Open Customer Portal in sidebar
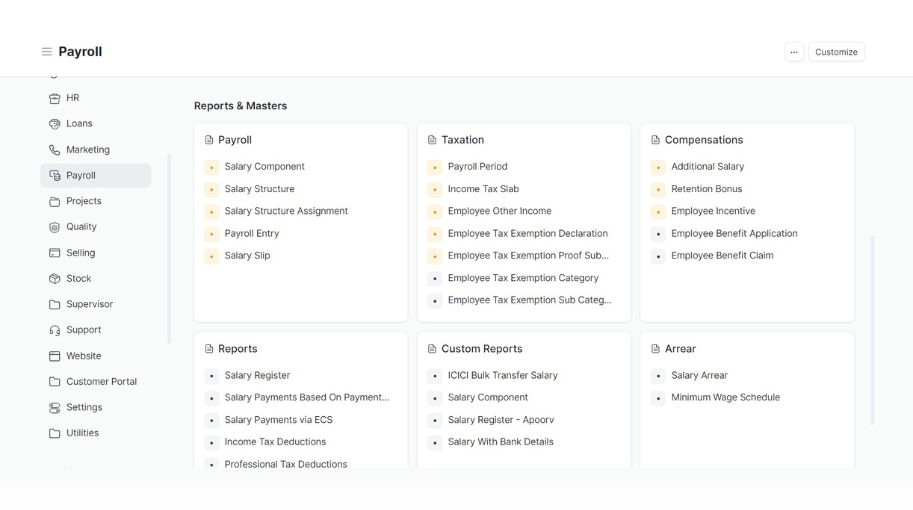913x510 pixels. tap(101, 382)
